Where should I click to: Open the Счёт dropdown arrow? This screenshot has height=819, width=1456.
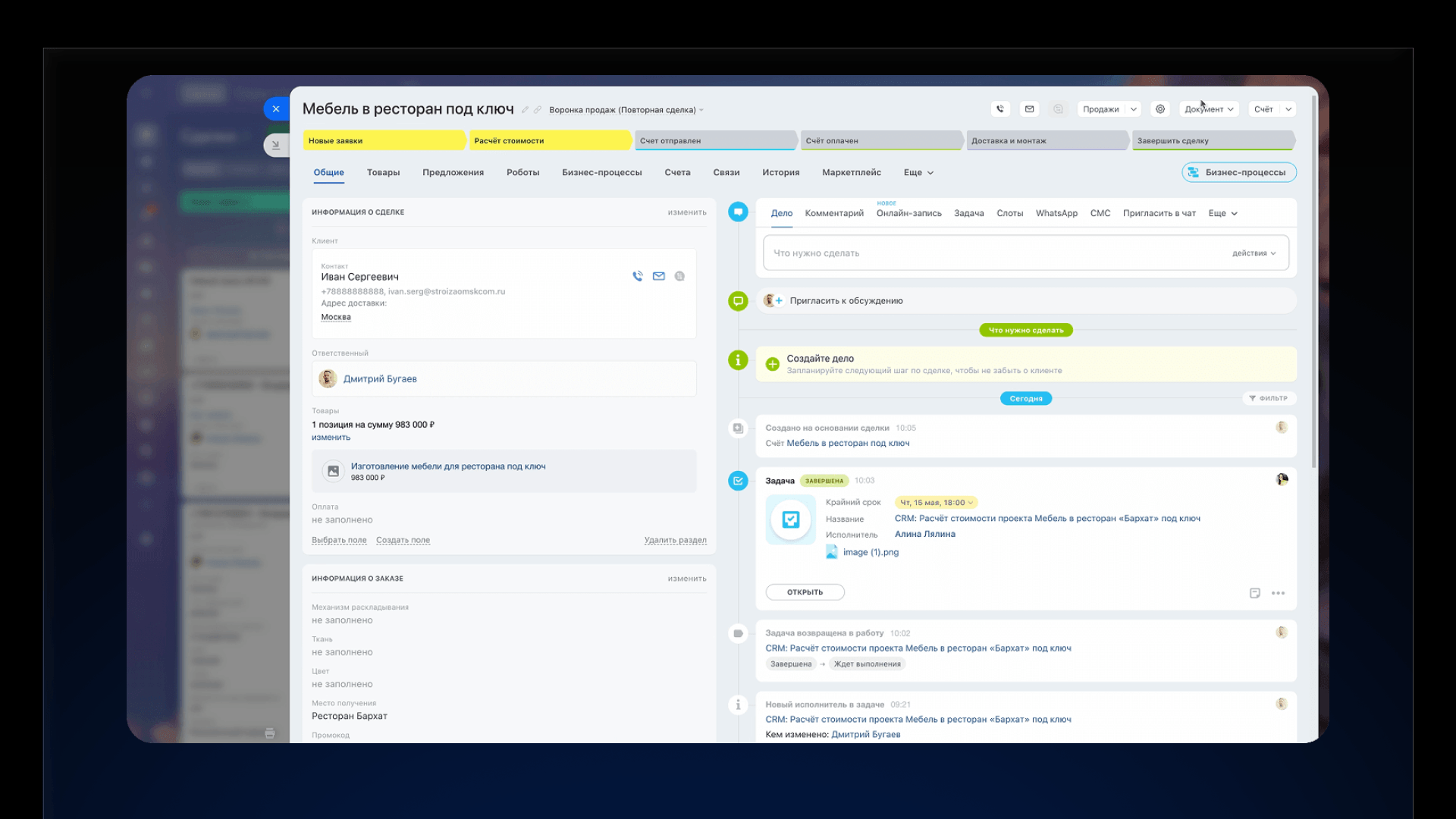pyautogui.click(x=1288, y=109)
